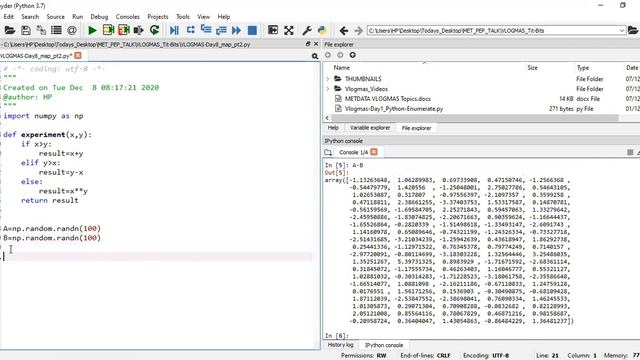The width and height of the screenshot is (640, 360).
Task: Click File explorer previous-folder circle icon
Action: pos(328,55)
